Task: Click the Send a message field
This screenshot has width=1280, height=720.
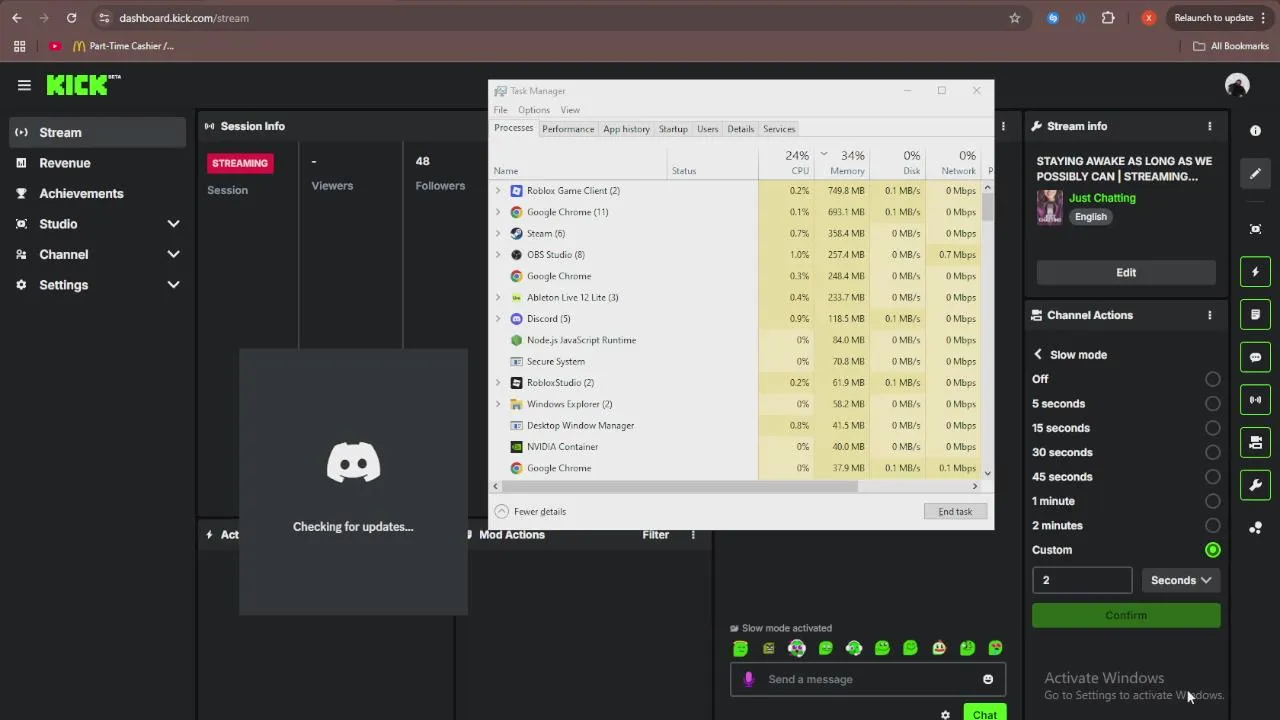Action: [x=870, y=680]
